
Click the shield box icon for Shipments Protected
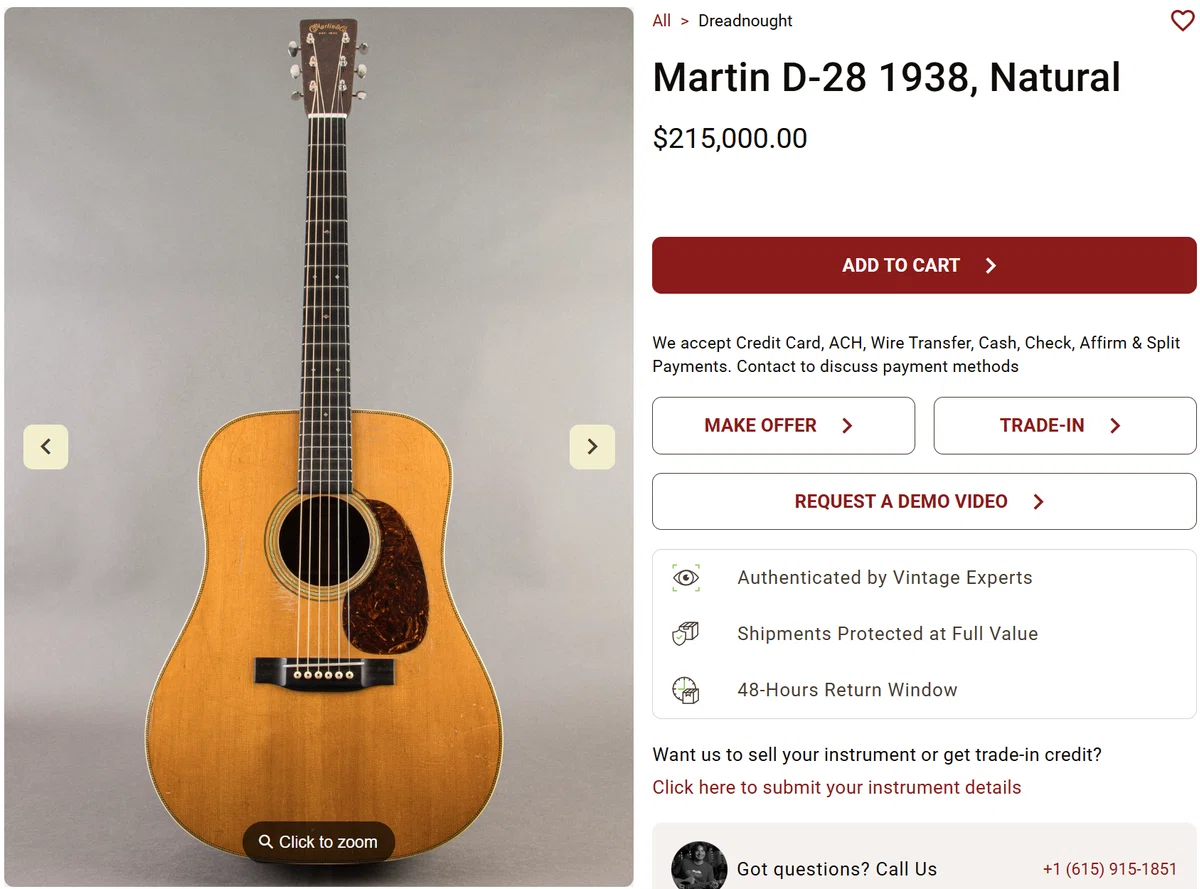(686, 633)
